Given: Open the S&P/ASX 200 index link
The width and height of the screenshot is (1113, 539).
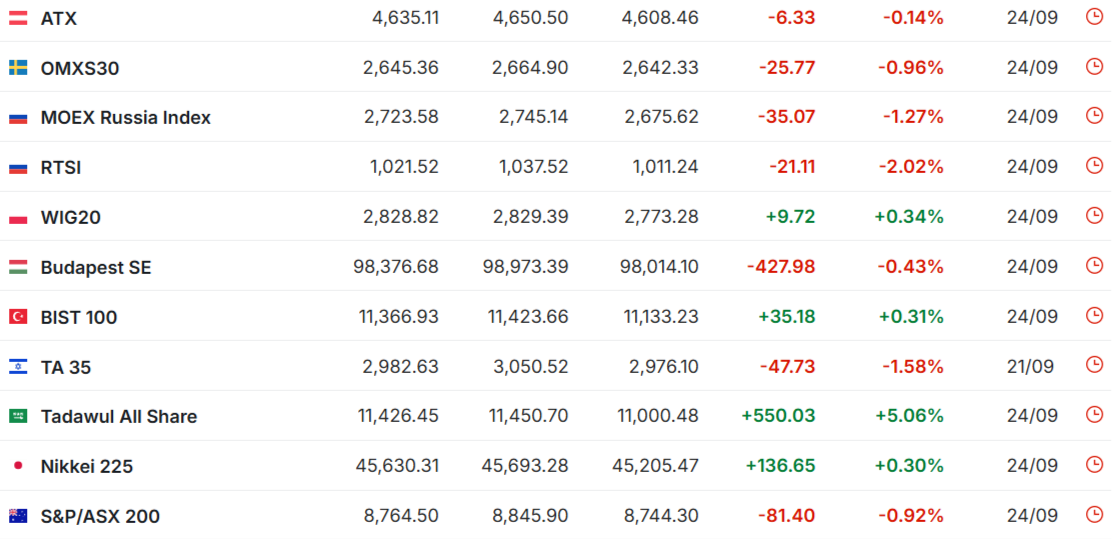Looking at the screenshot, I should click(x=100, y=517).
